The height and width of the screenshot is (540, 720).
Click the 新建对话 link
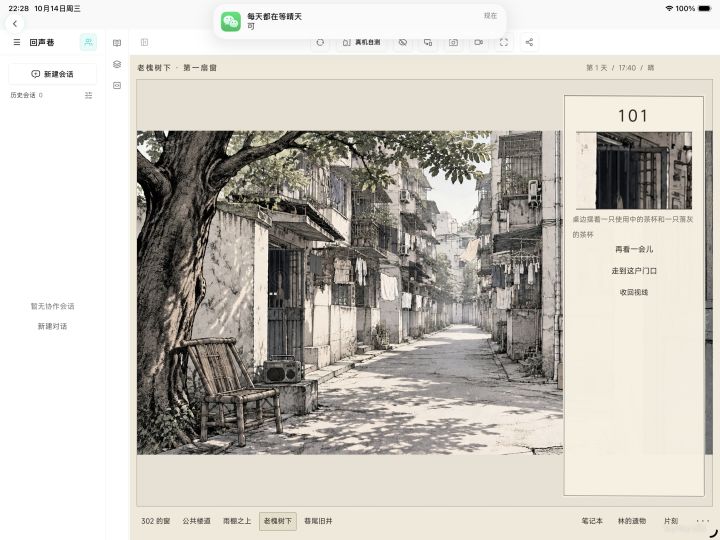tap(52, 326)
